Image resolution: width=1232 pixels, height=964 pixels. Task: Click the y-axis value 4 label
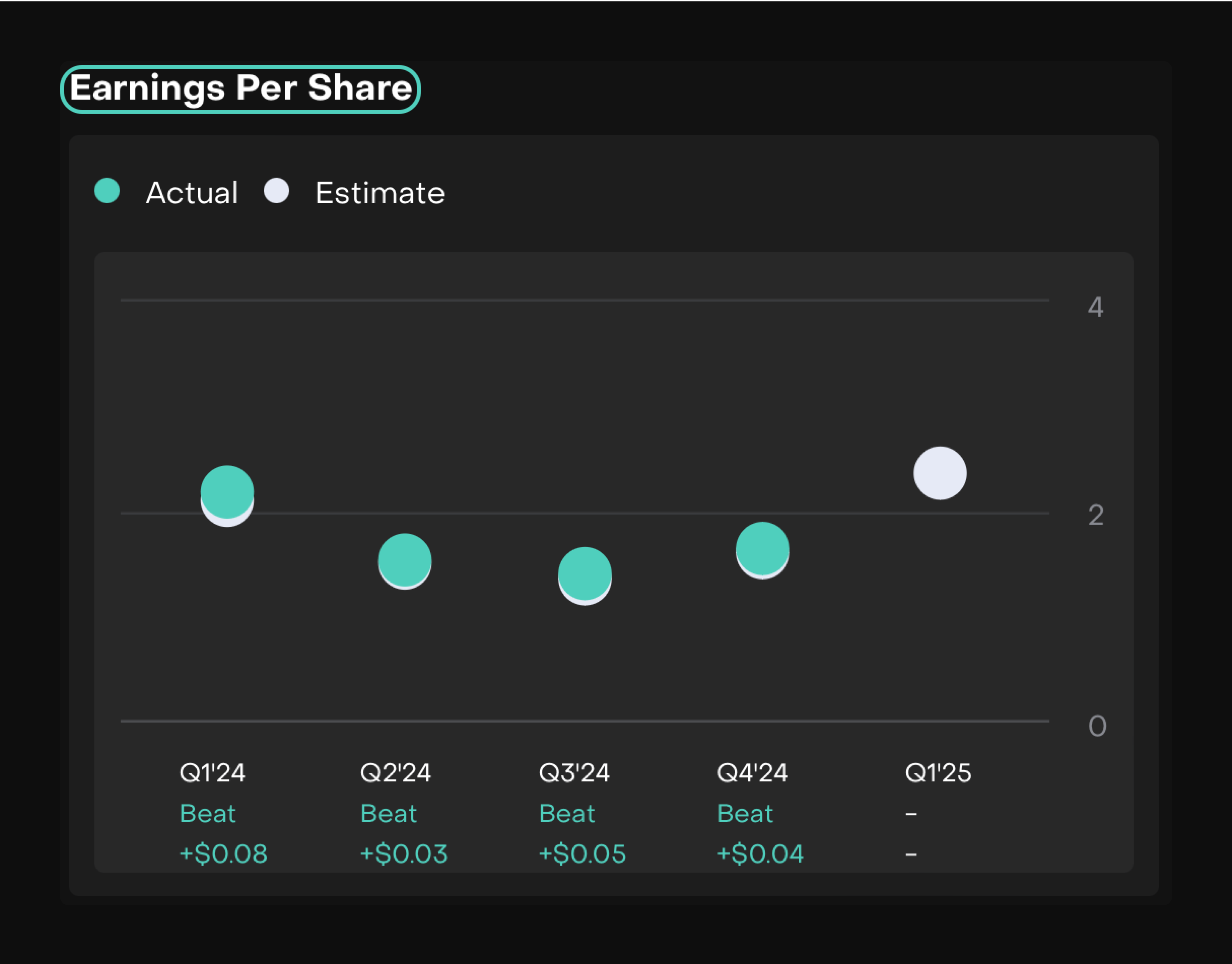[1096, 307]
